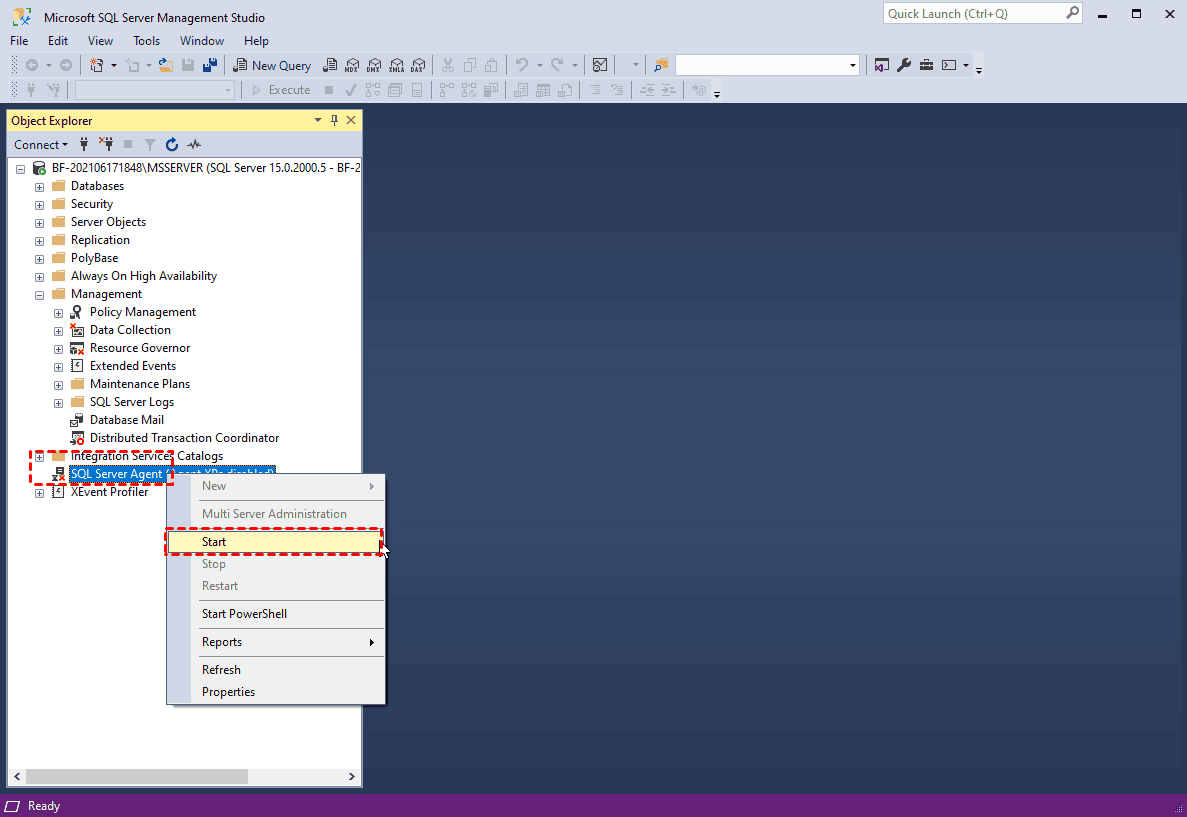The height and width of the screenshot is (817, 1187).
Task: Choose Start in the context menu
Action: [276, 542]
